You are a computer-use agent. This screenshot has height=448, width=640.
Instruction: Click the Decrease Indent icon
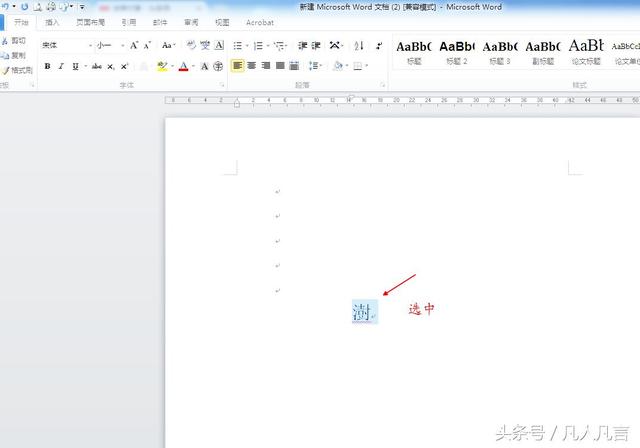pos(302,46)
